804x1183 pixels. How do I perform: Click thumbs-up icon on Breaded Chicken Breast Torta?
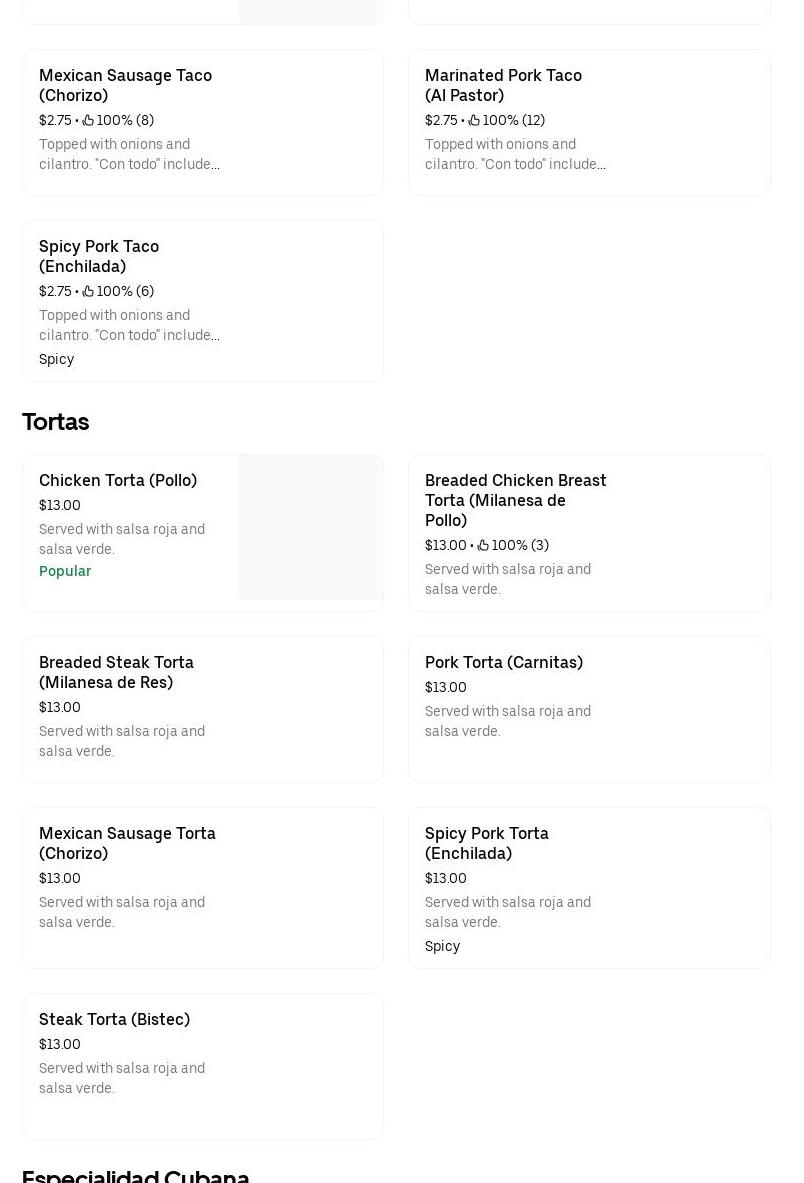coord(483,546)
